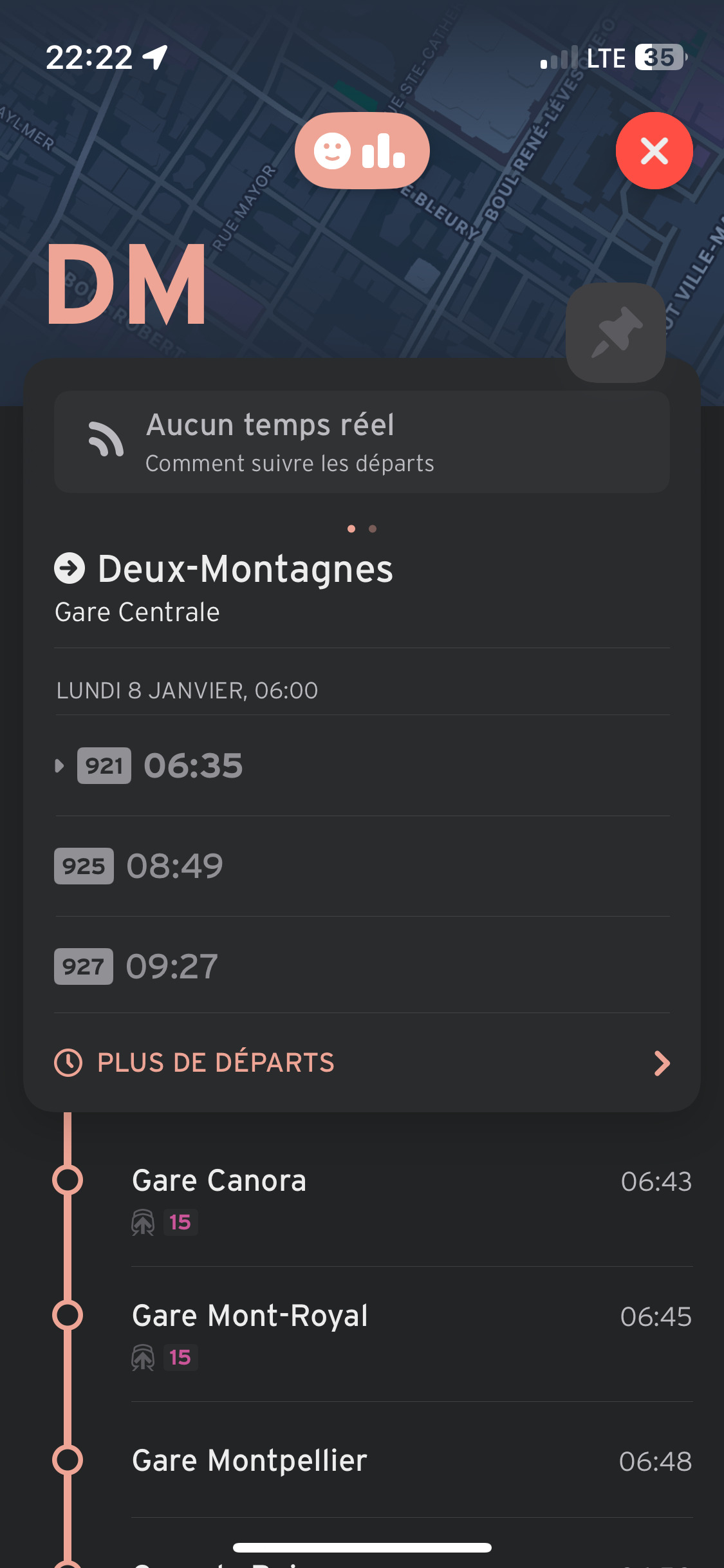Screen dimensions: 724x1568
Task: Open the Gare Canora stop
Action: pos(219,1181)
